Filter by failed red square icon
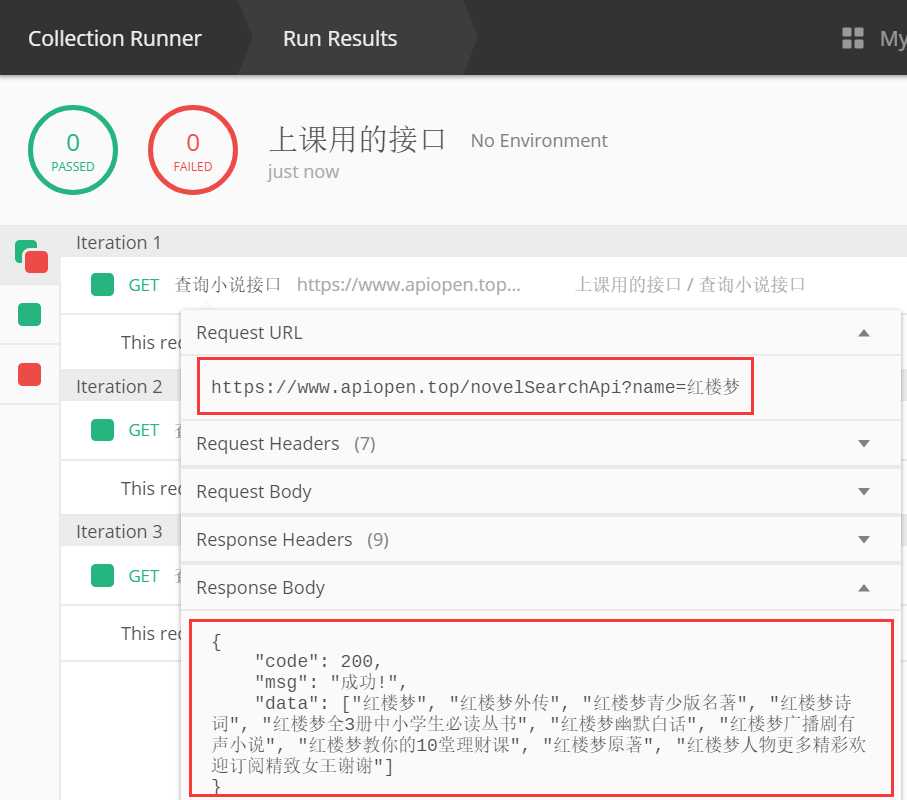Screen dimensions: 907x800 pos(30,374)
